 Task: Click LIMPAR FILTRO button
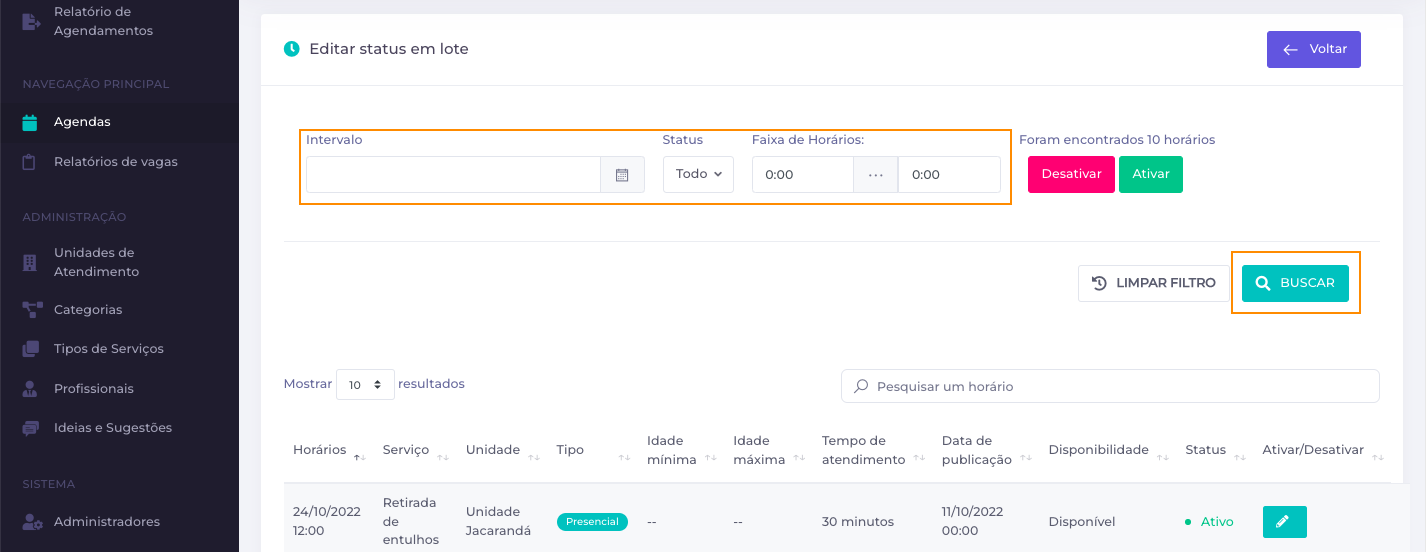click(x=1153, y=283)
